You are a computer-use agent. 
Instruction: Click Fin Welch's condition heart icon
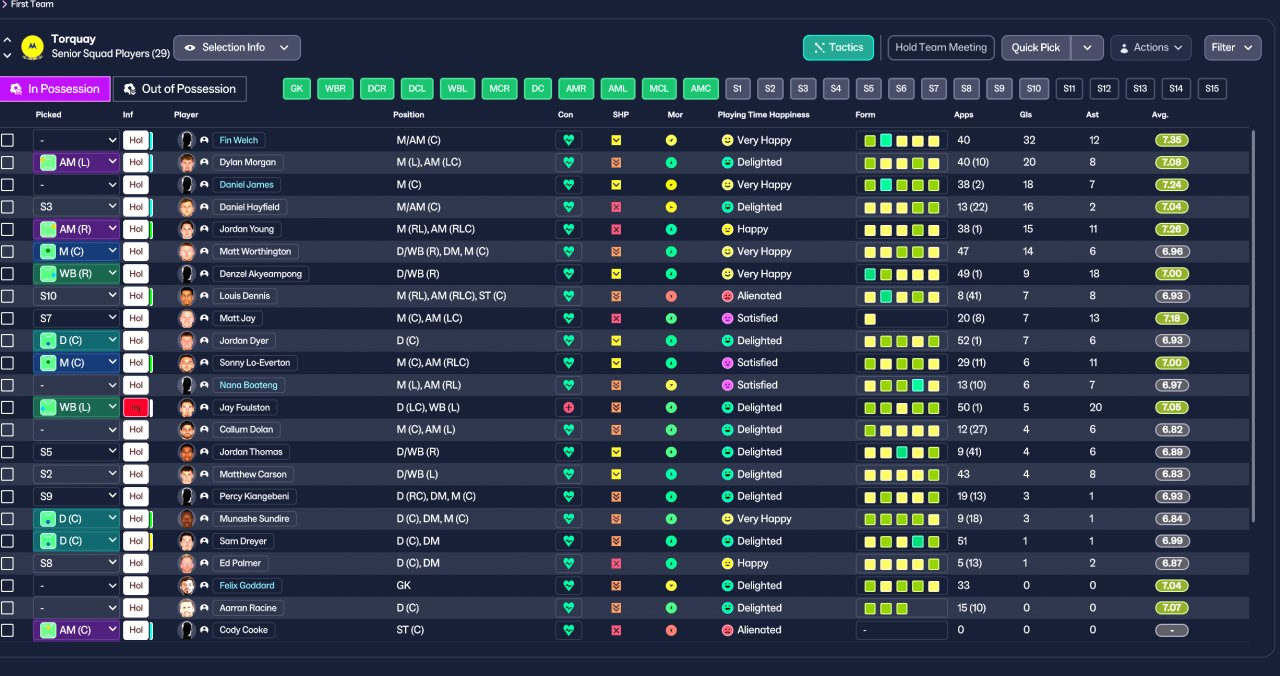click(568, 140)
